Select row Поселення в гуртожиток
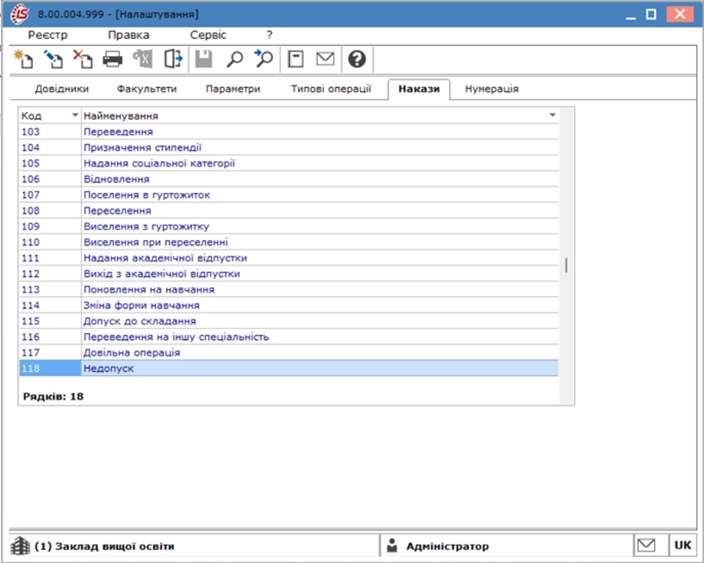Screen dimensions: 704x563 [x=289, y=194]
